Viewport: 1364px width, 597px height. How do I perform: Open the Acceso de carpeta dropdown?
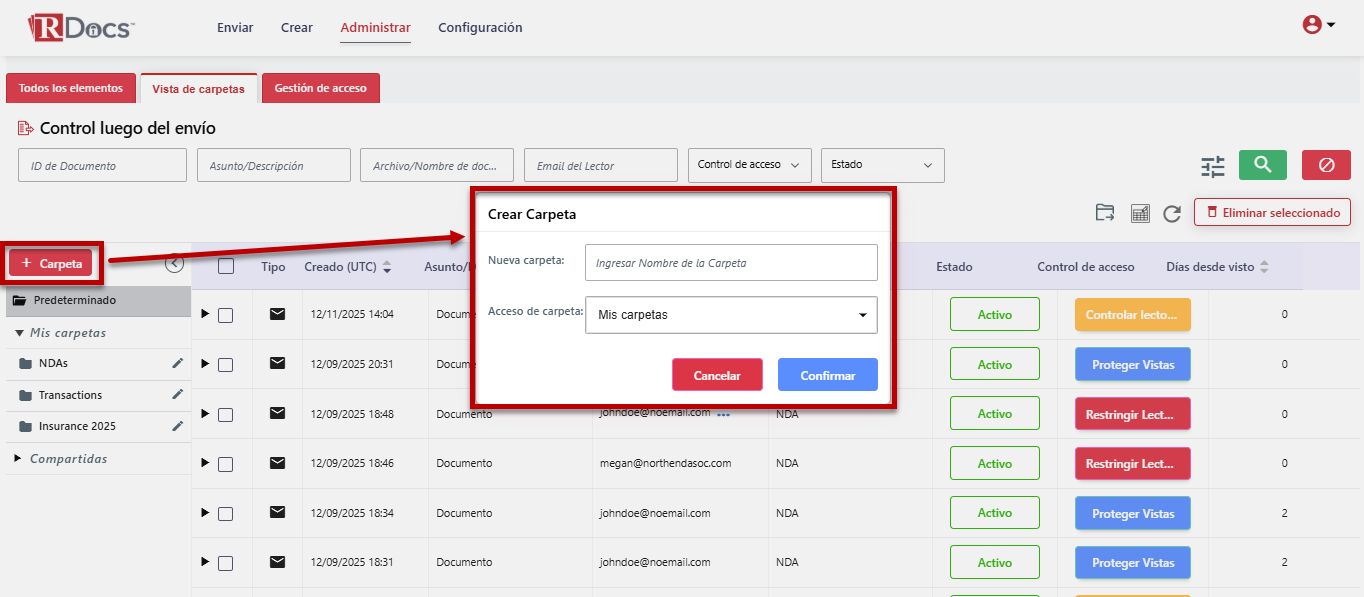click(x=731, y=315)
